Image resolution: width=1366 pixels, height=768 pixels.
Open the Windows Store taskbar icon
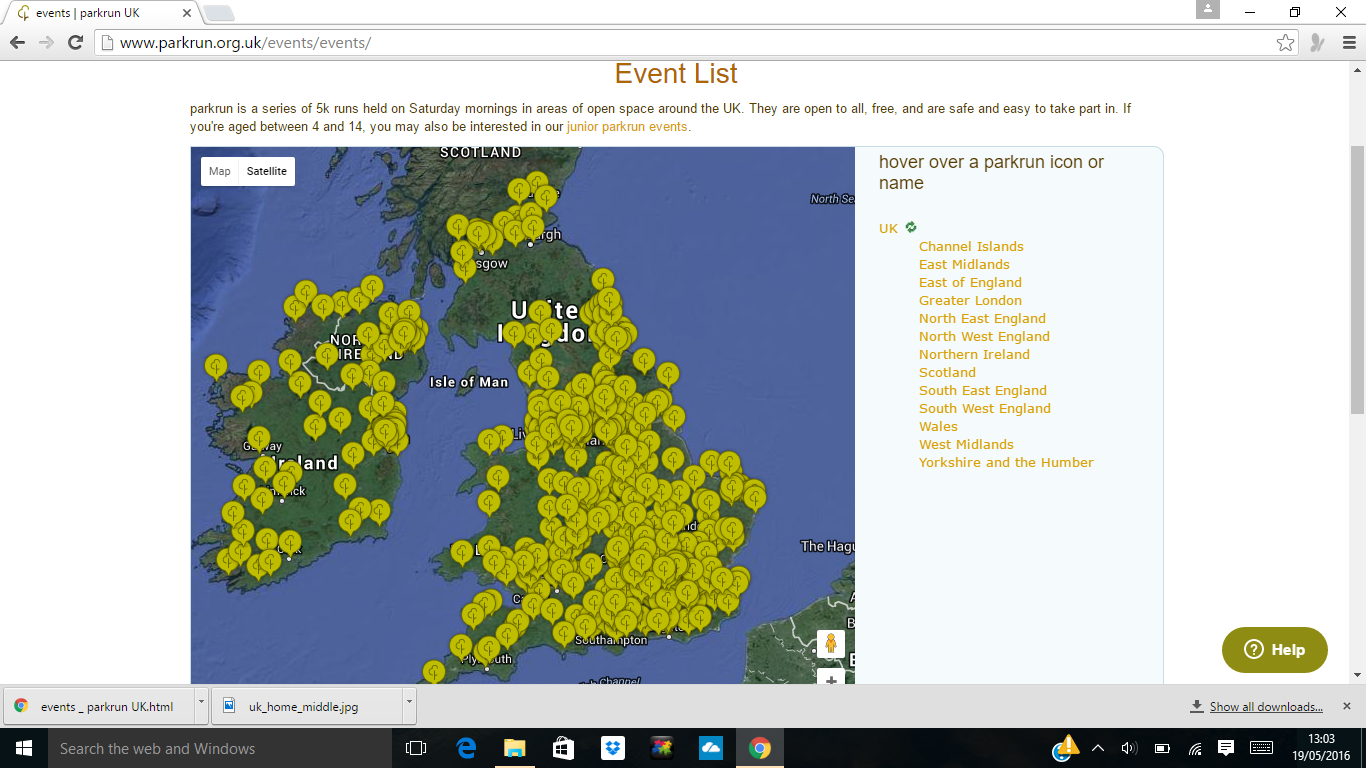pos(563,748)
